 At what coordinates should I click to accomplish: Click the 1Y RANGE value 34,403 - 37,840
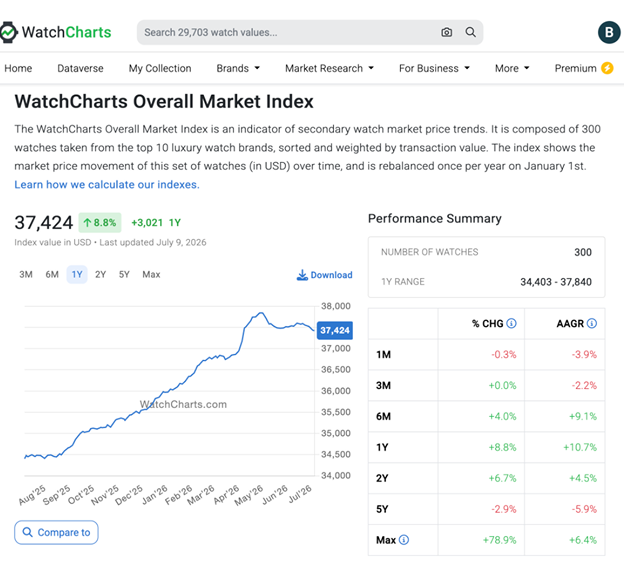(x=556, y=282)
